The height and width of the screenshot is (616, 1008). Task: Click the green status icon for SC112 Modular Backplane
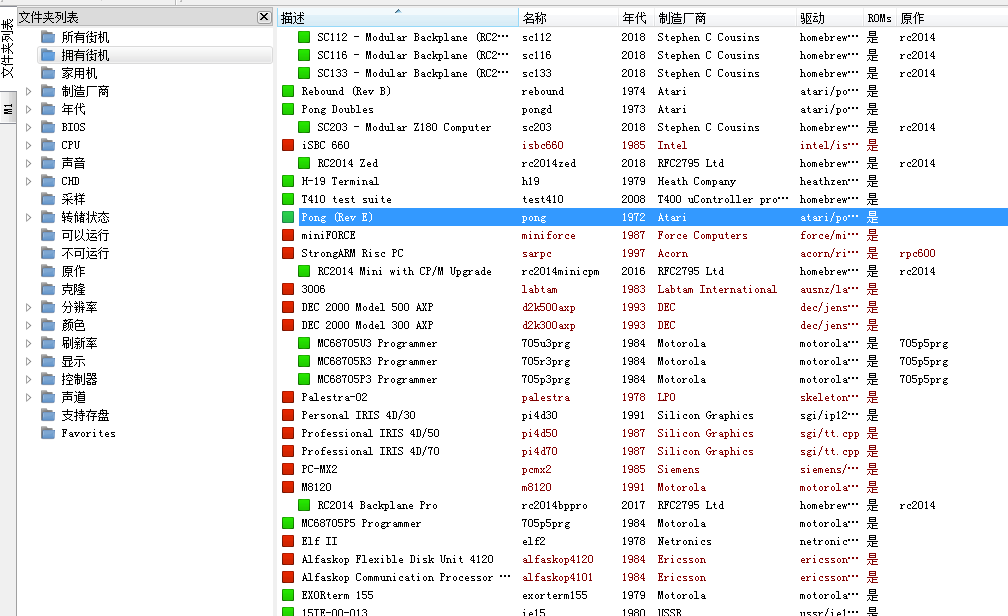304,37
